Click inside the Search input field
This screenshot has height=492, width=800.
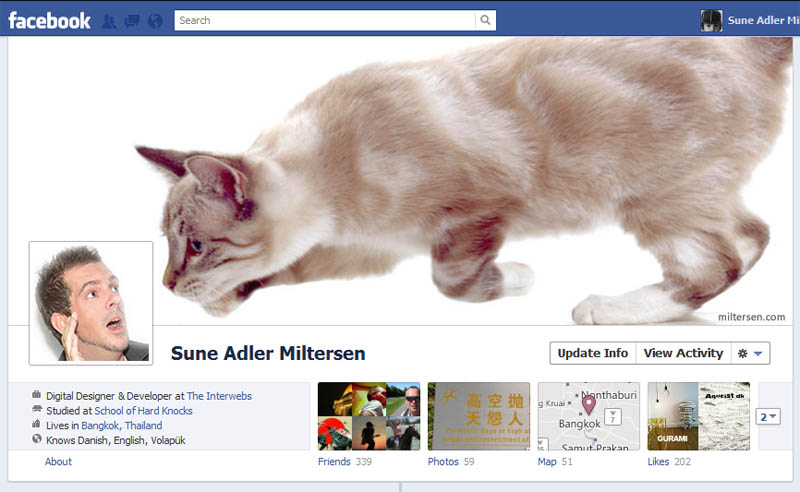pos(325,20)
